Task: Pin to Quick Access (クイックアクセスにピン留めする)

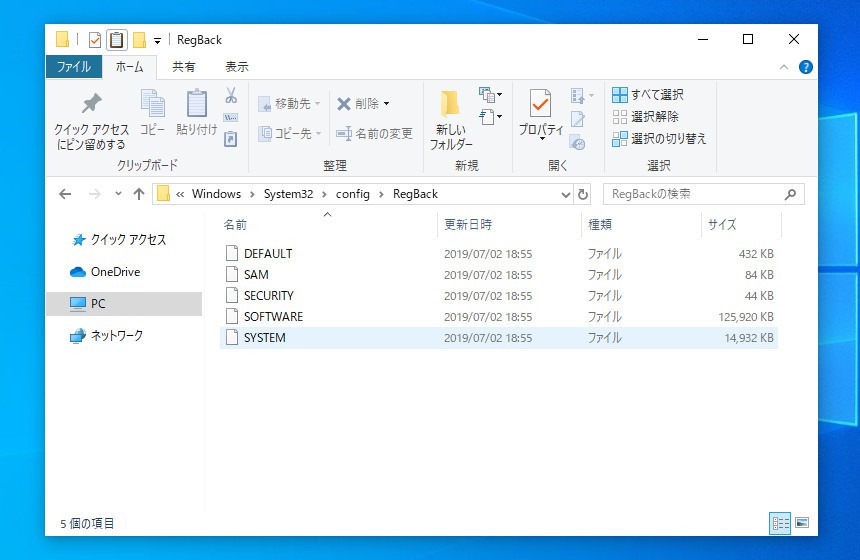Action: click(x=91, y=119)
